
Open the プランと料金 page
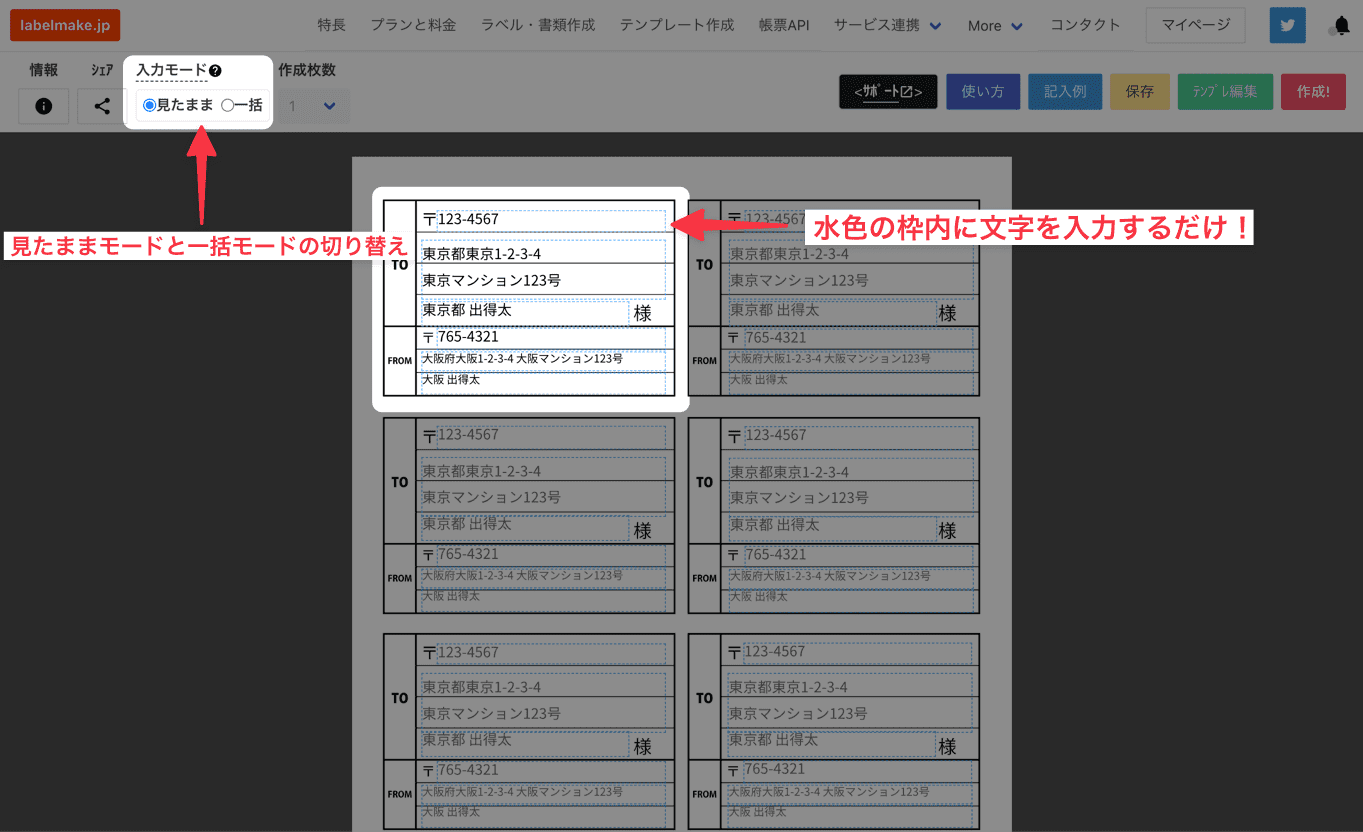coord(413,24)
